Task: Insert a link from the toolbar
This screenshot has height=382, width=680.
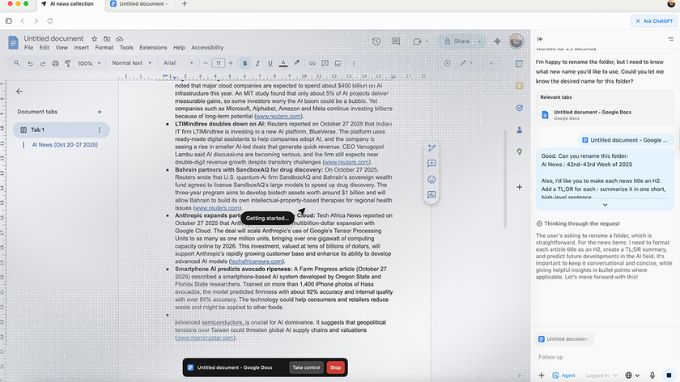Action: point(312,63)
